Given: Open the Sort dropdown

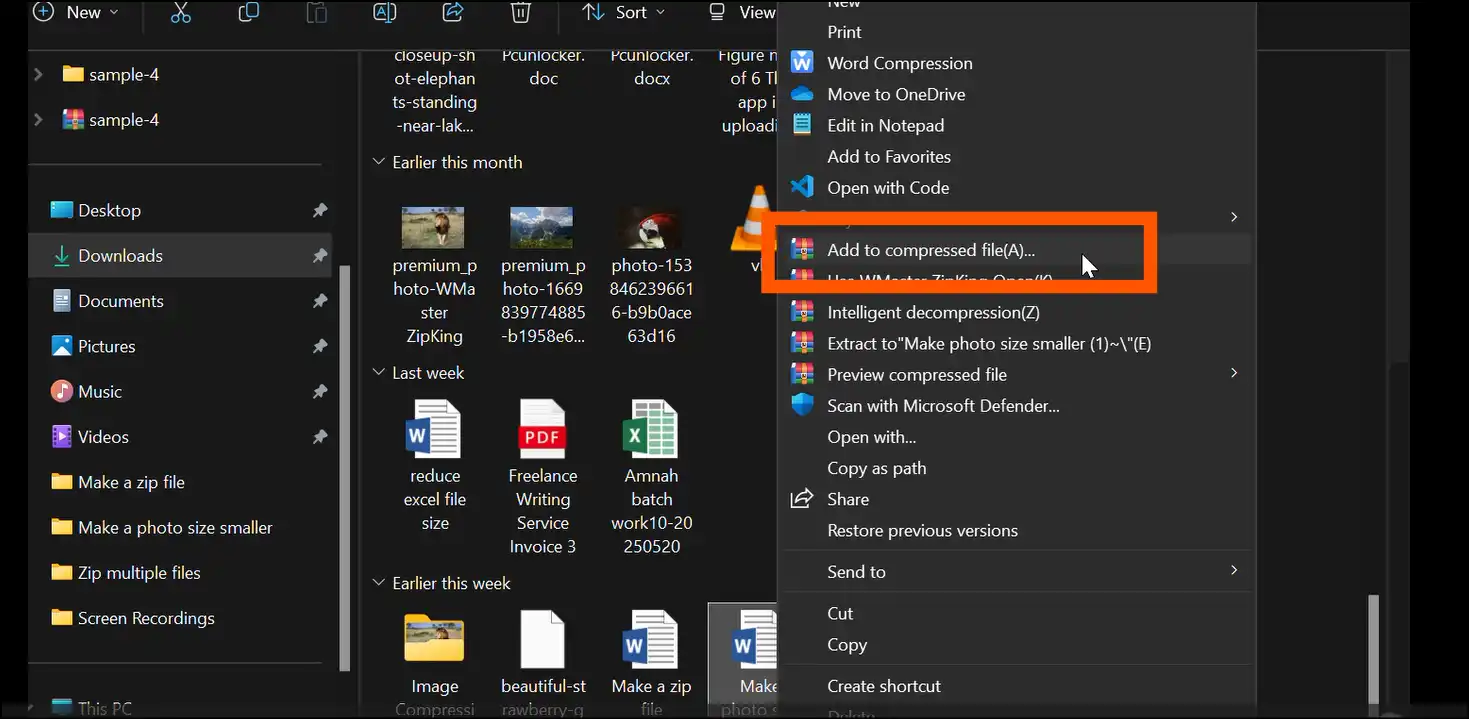Looking at the screenshot, I should [x=624, y=13].
